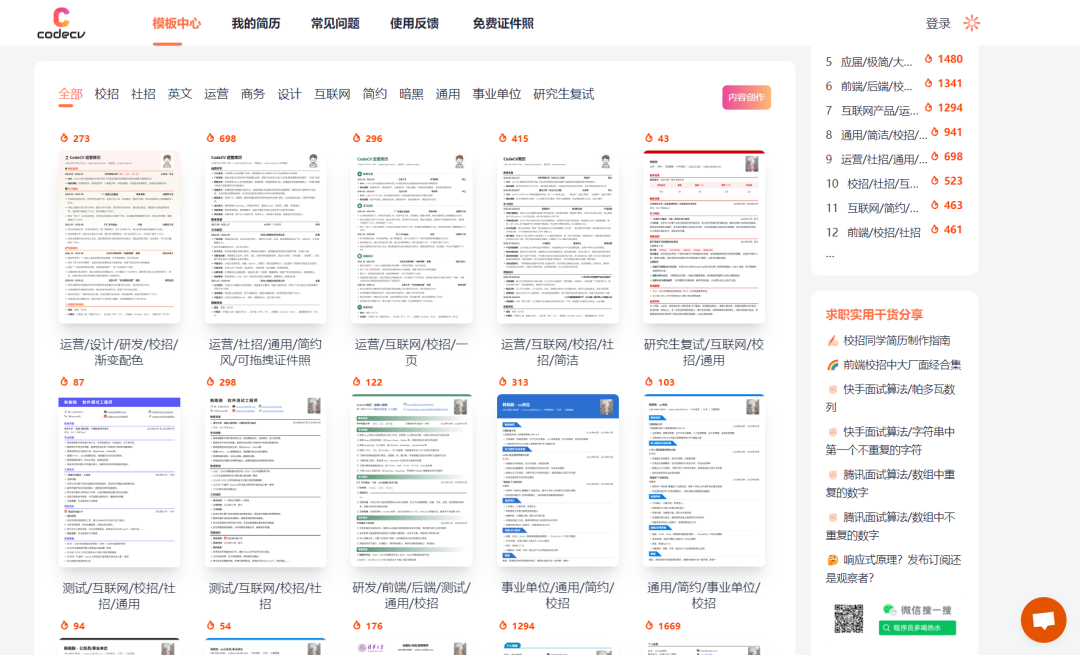The width and height of the screenshot is (1080, 655).
Task: Open 使用反馈 page
Action: coord(414,23)
